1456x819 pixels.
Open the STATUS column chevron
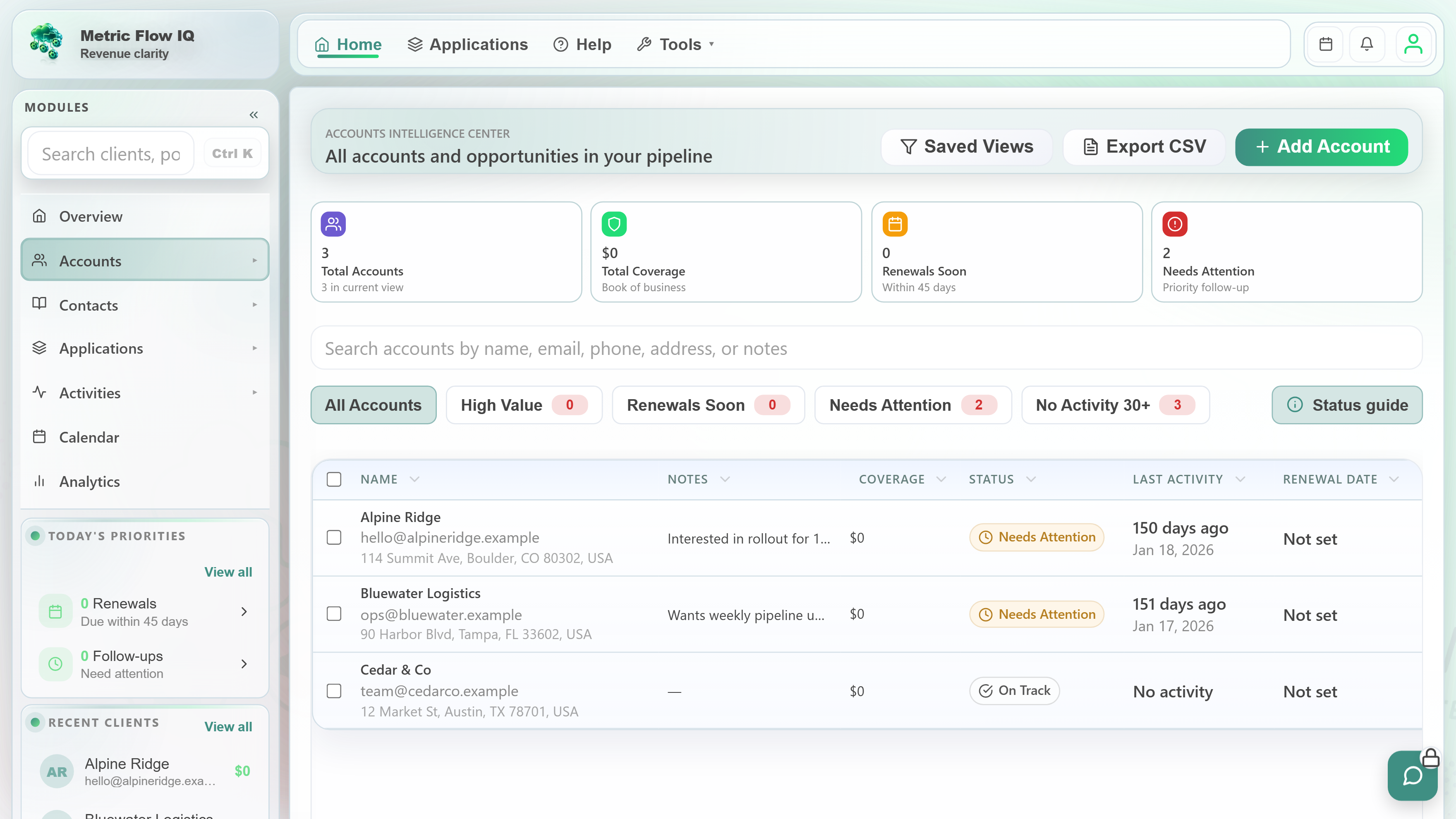1031,479
